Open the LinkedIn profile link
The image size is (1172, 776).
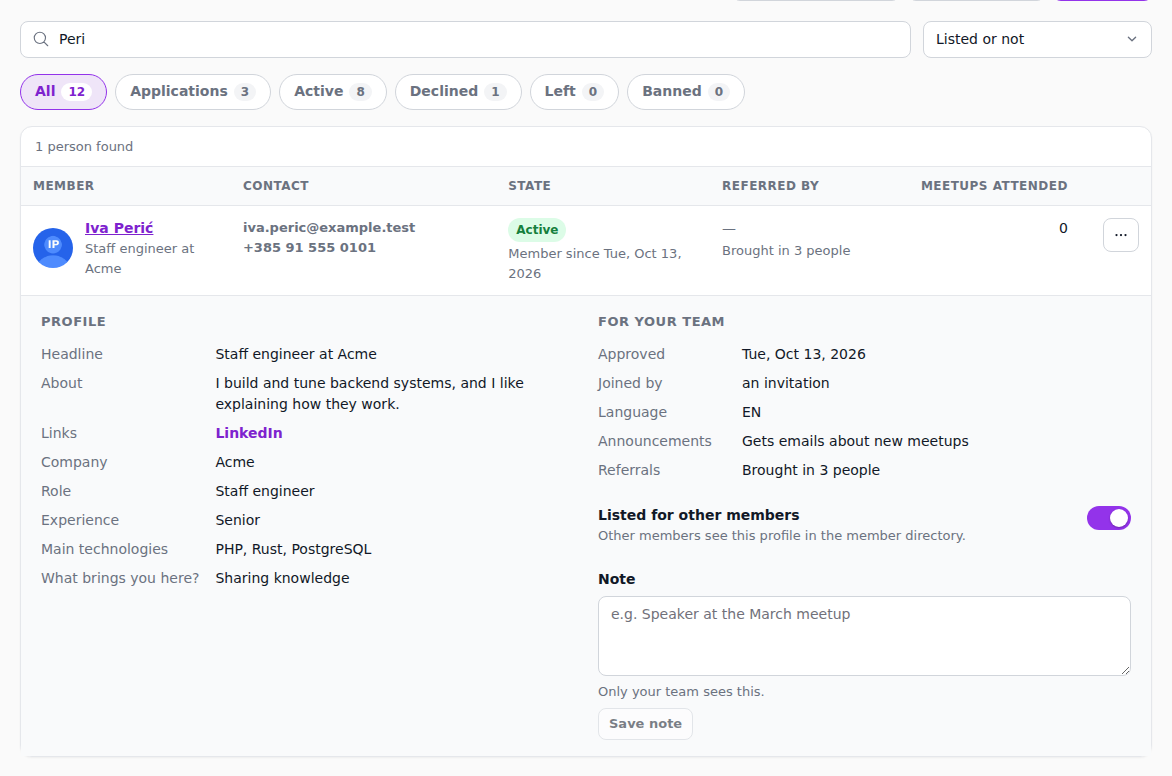(249, 433)
